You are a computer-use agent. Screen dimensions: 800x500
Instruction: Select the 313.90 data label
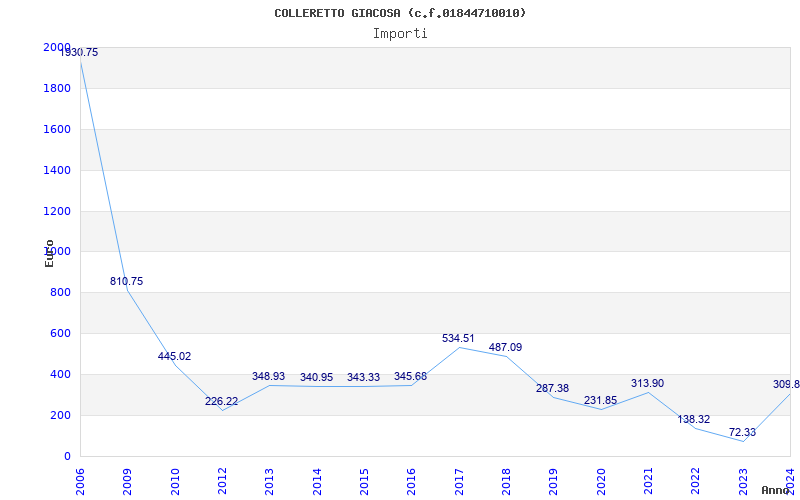coord(647,383)
